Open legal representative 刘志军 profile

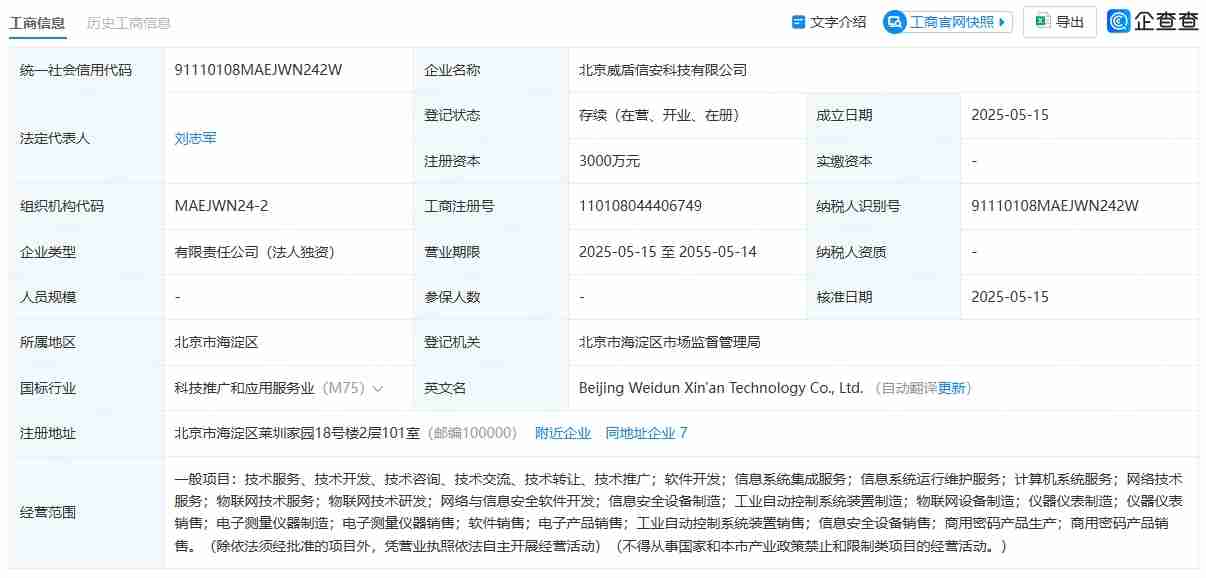[196, 138]
